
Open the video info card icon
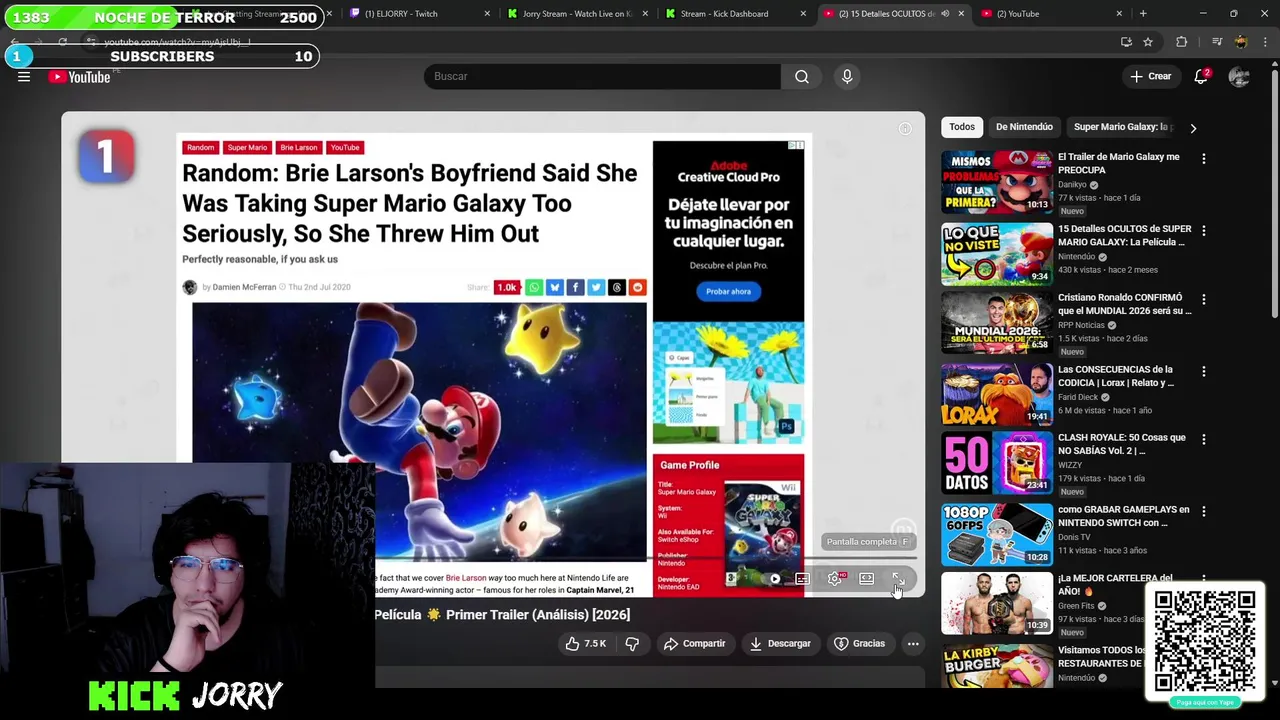coord(905,128)
